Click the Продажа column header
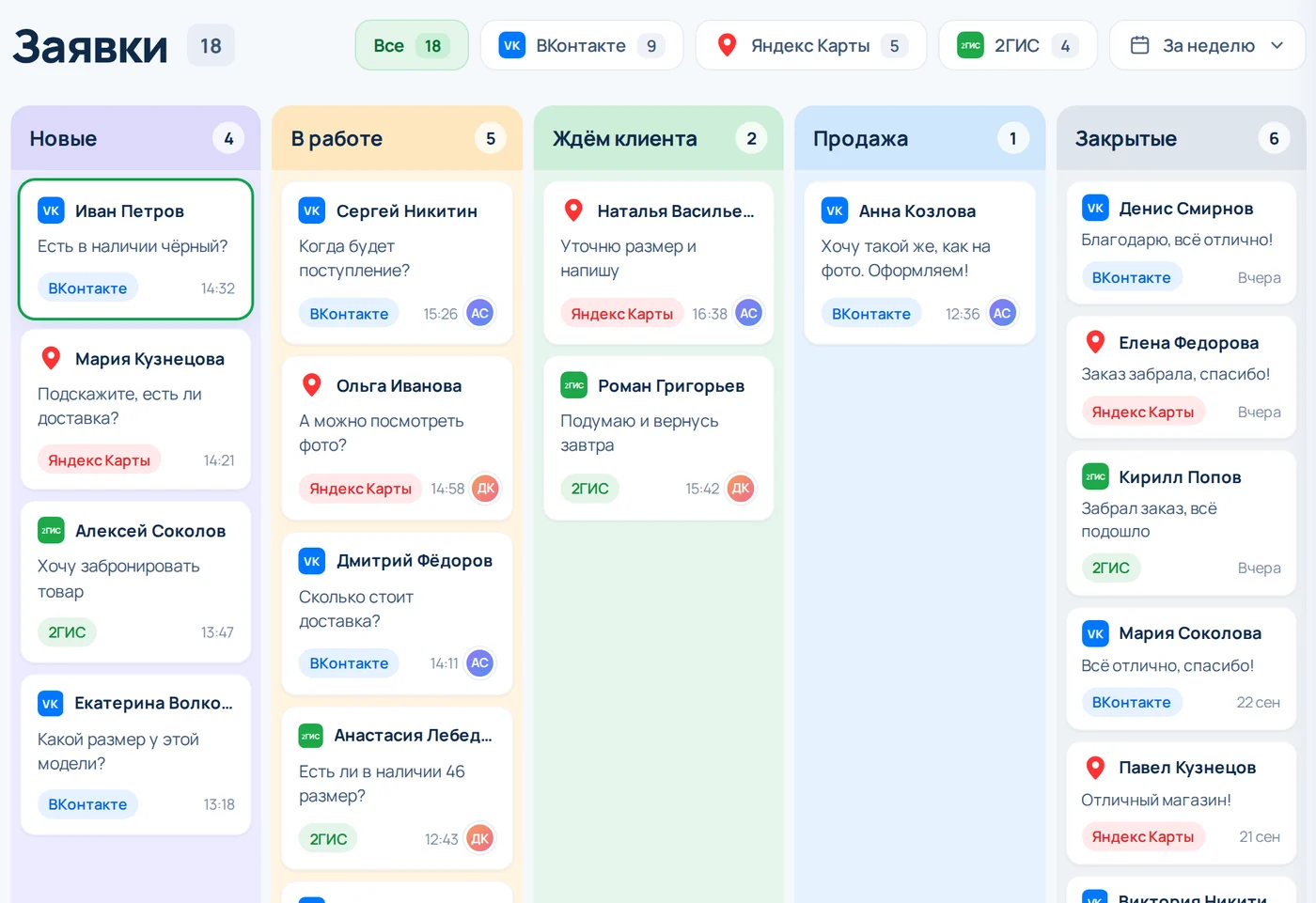The height and width of the screenshot is (903, 1316). pyautogui.click(x=920, y=138)
